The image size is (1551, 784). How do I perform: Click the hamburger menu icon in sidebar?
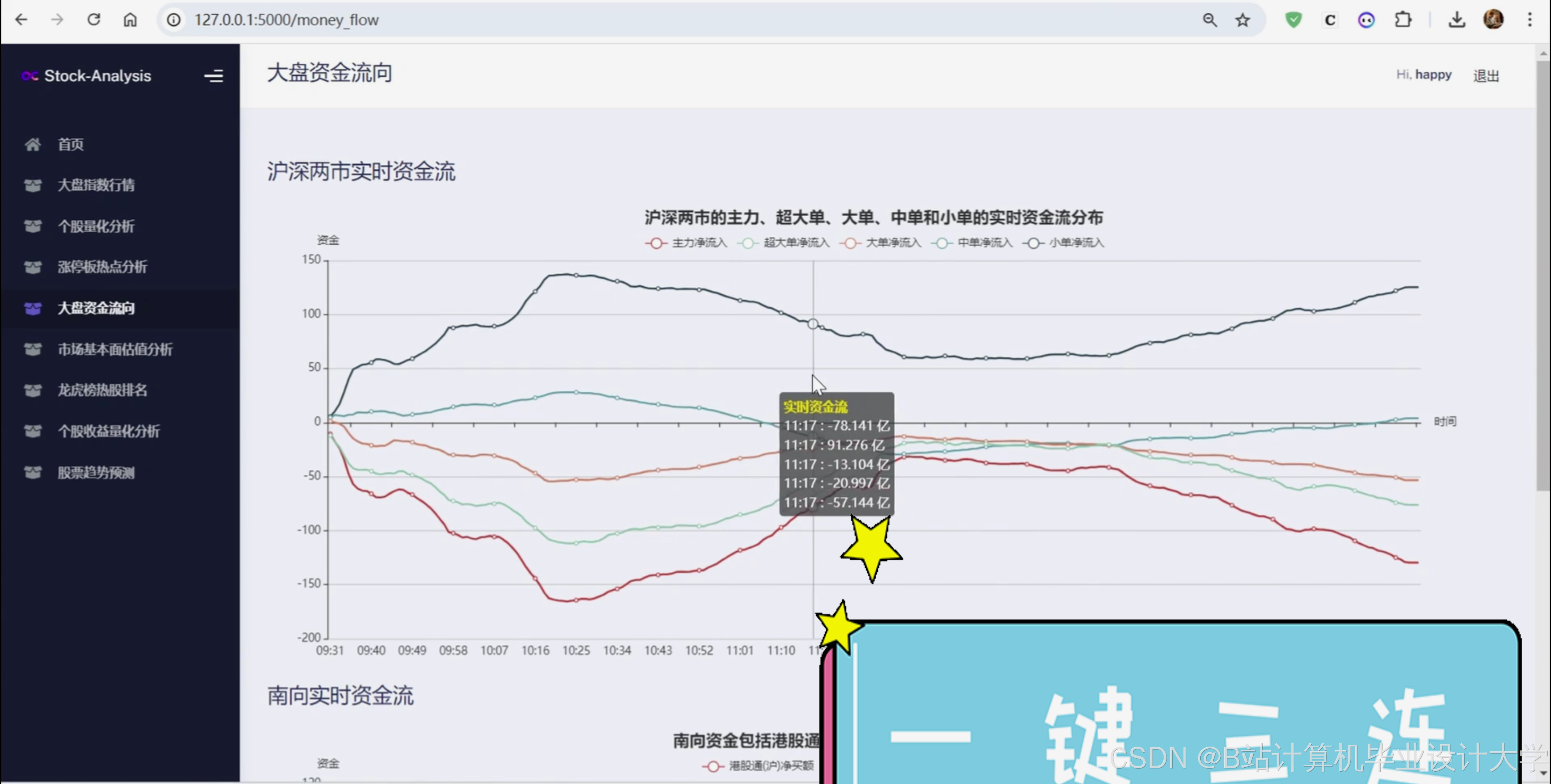point(213,76)
